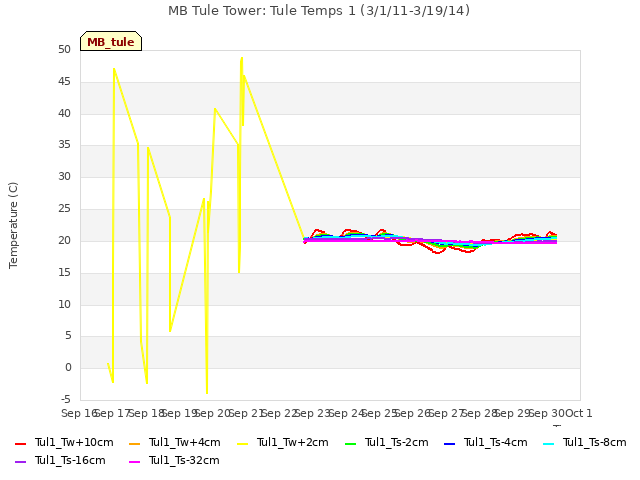Click the 25 y-axis tick label
This screenshot has height=480, width=640.
(x=64, y=209)
